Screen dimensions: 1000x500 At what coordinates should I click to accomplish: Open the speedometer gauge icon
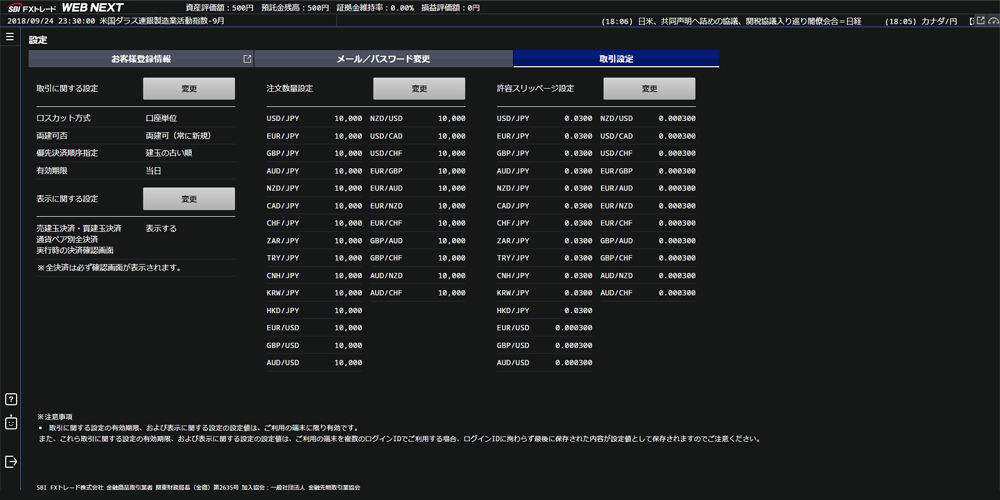pyautogui.click(x=992, y=20)
